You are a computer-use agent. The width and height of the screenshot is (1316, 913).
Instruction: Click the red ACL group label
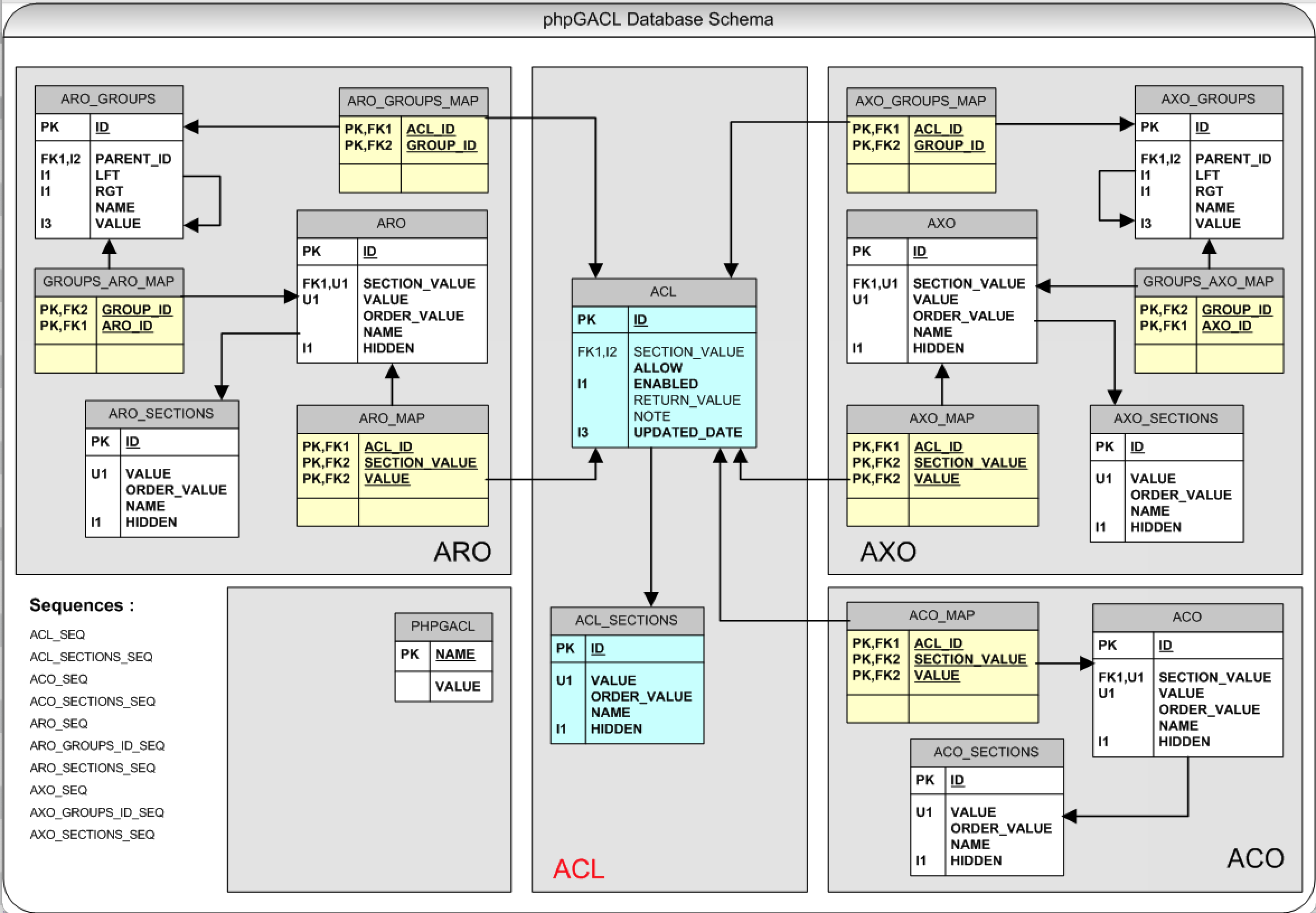tap(578, 868)
